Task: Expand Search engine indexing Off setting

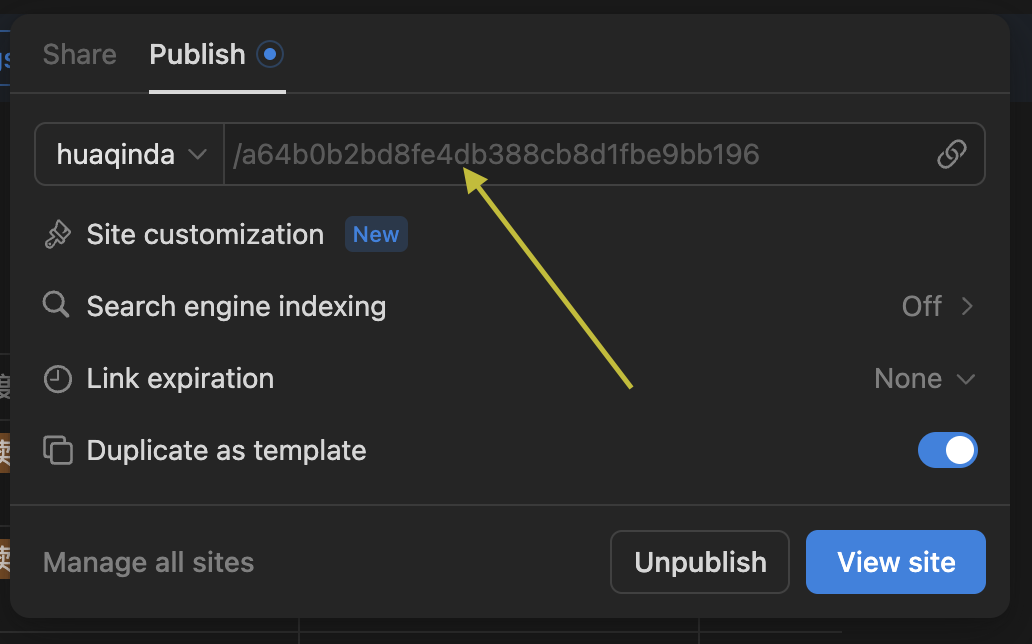Action: tap(936, 306)
